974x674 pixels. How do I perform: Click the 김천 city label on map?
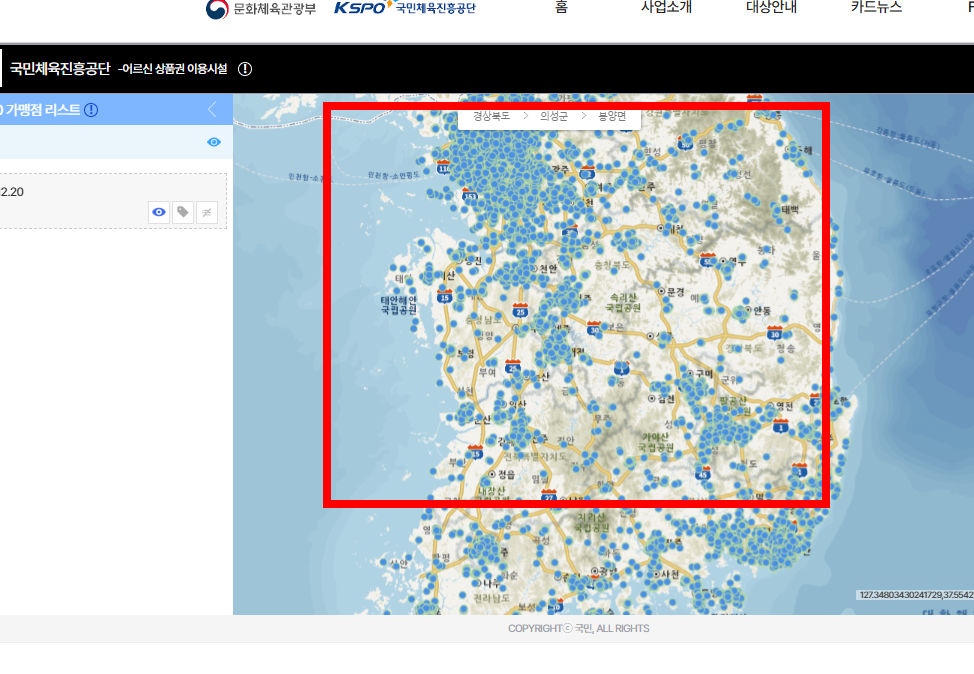point(666,399)
